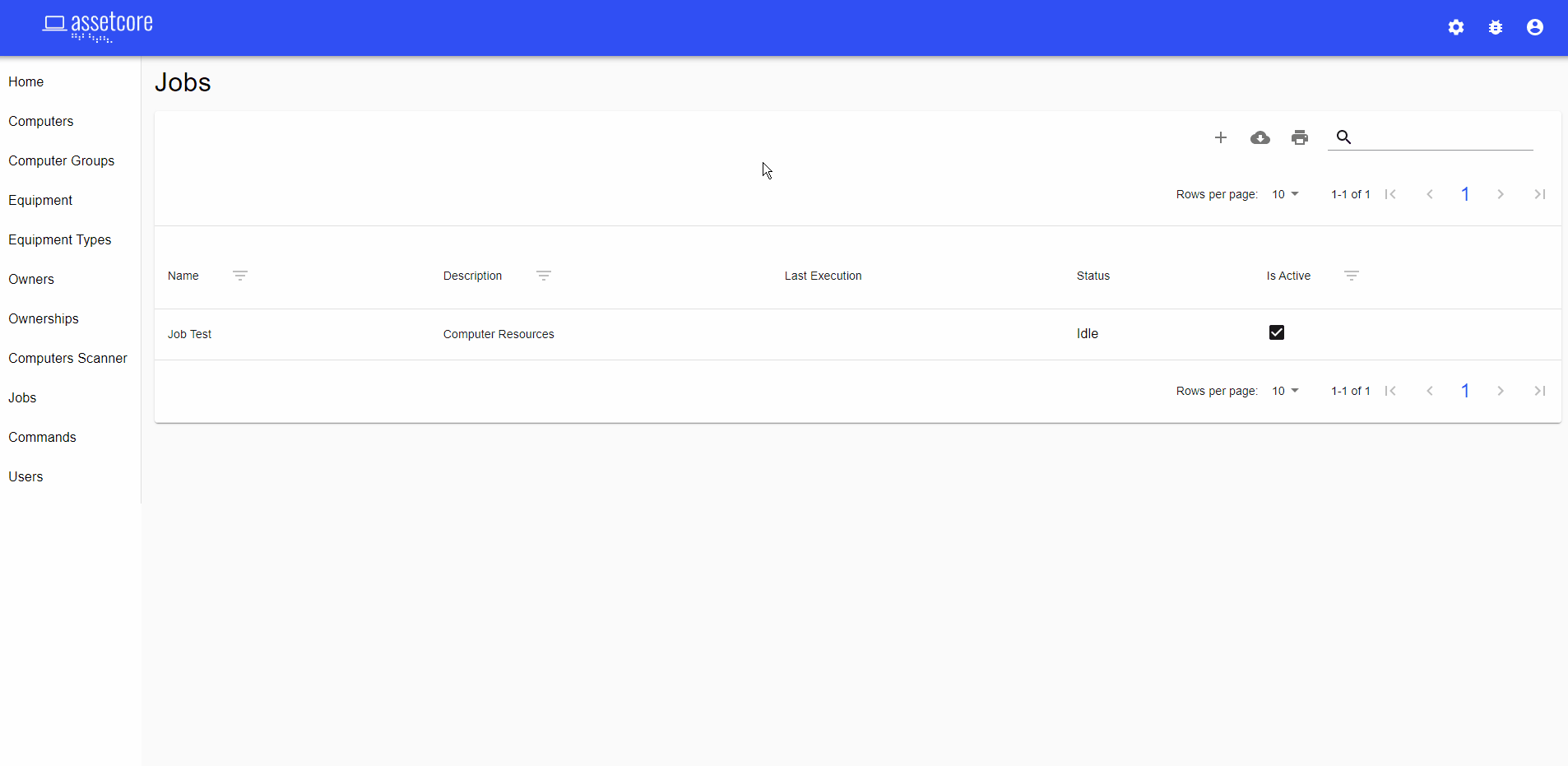Open Jobs in sidebar
This screenshot has height=766, width=1568.
(x=22, y=397)
